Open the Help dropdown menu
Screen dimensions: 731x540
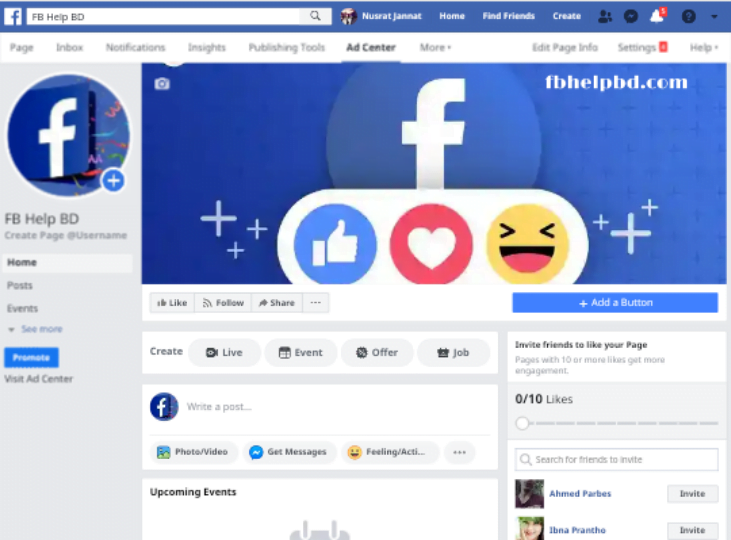(x=703, y=47)
